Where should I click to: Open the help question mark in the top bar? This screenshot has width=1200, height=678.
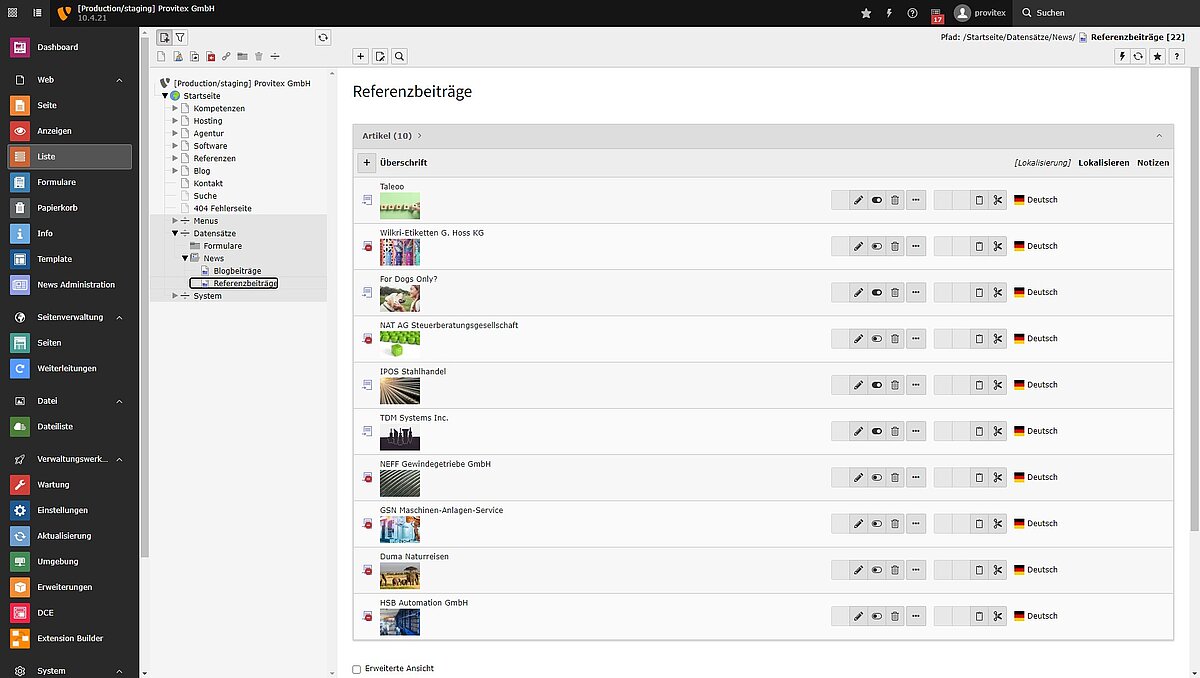912,13
